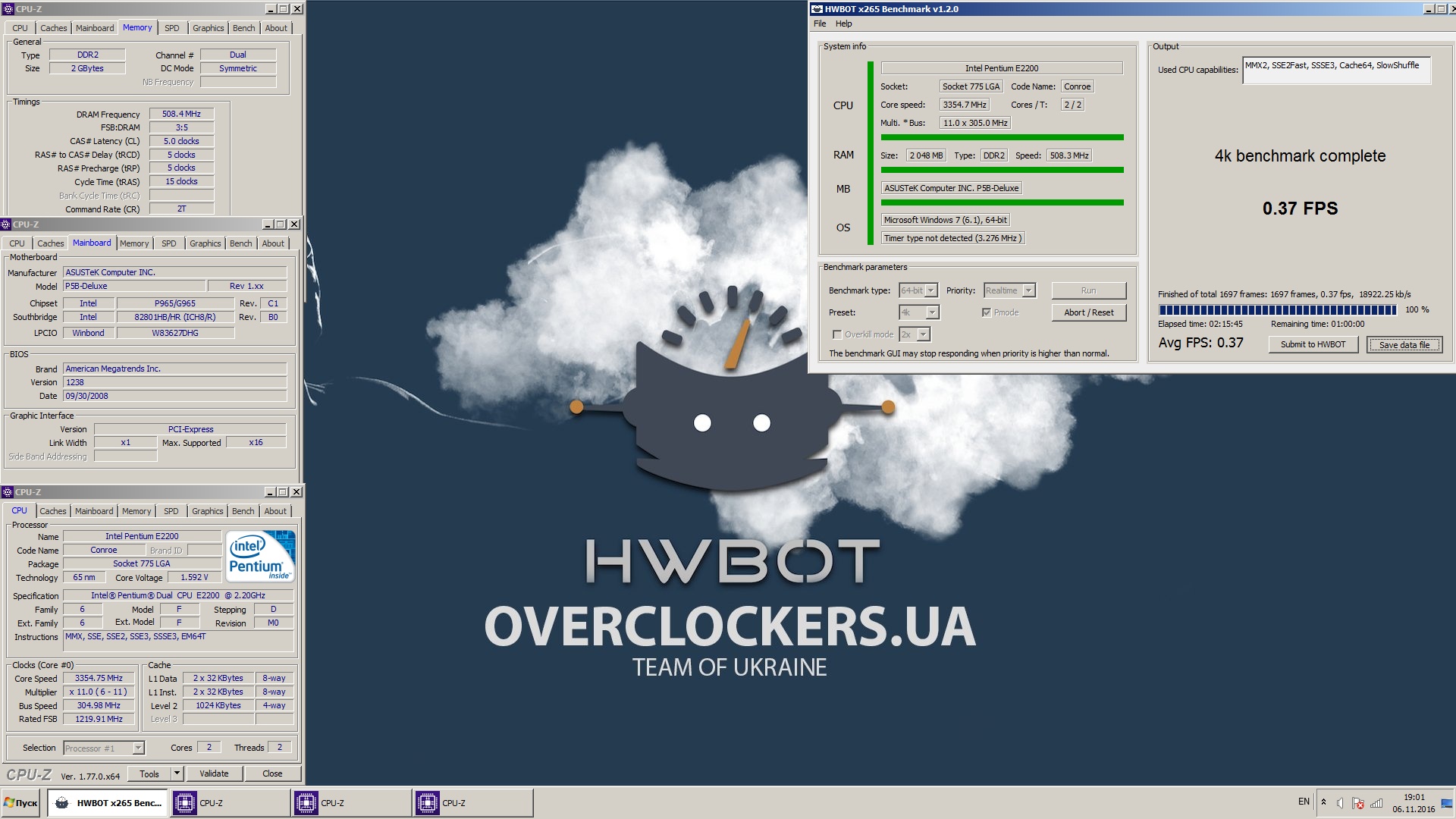Click the HWBOT x265 icon in the taskbar

(62, 803)
